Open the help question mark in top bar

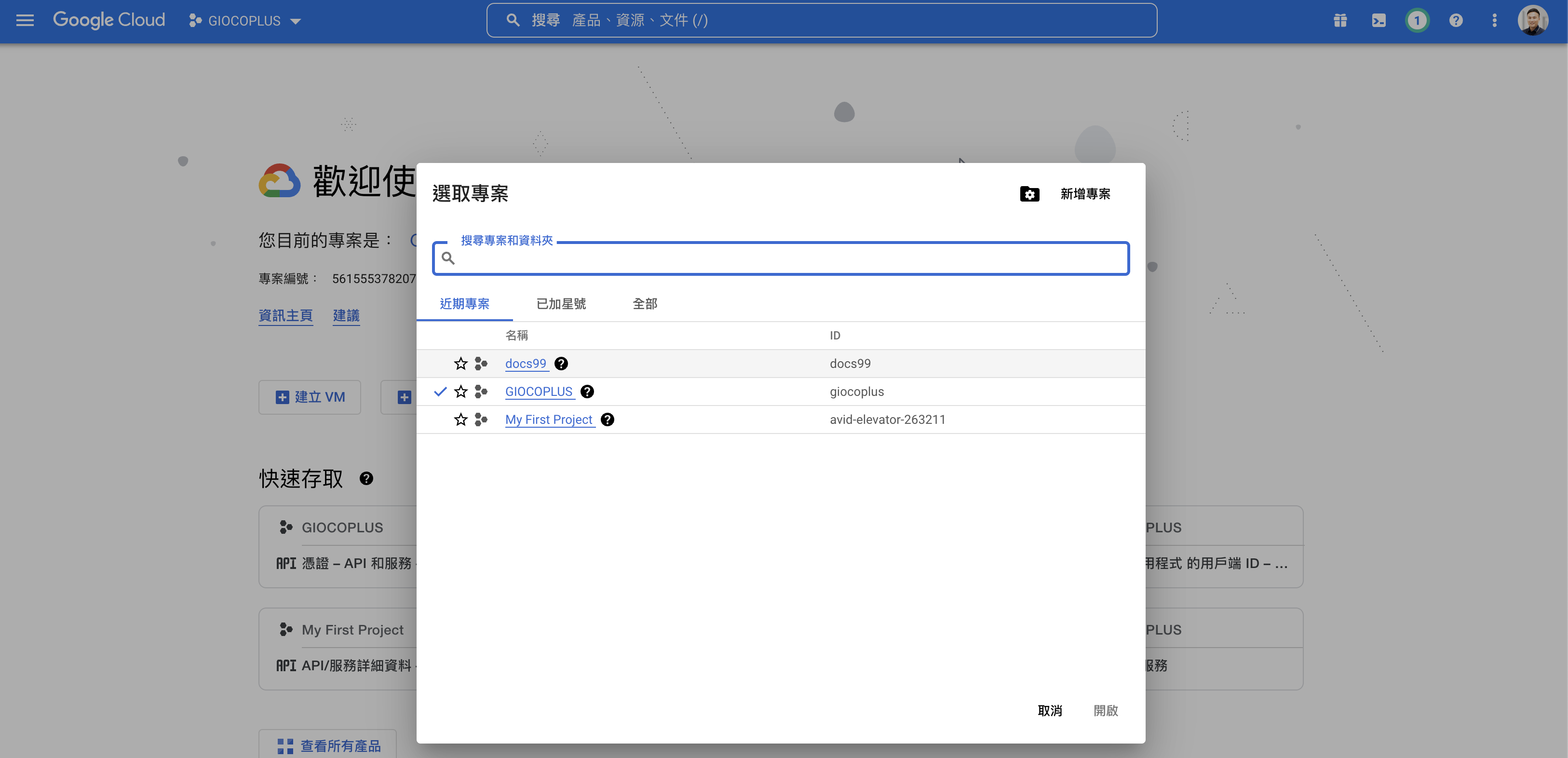[x=1455, y=21]
